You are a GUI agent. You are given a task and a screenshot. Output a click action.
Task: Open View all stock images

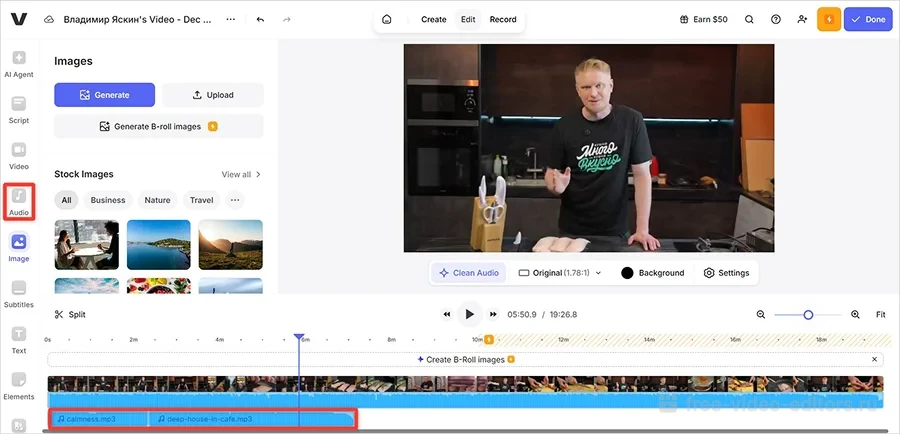pyautogui.click(x=241, y=175)
